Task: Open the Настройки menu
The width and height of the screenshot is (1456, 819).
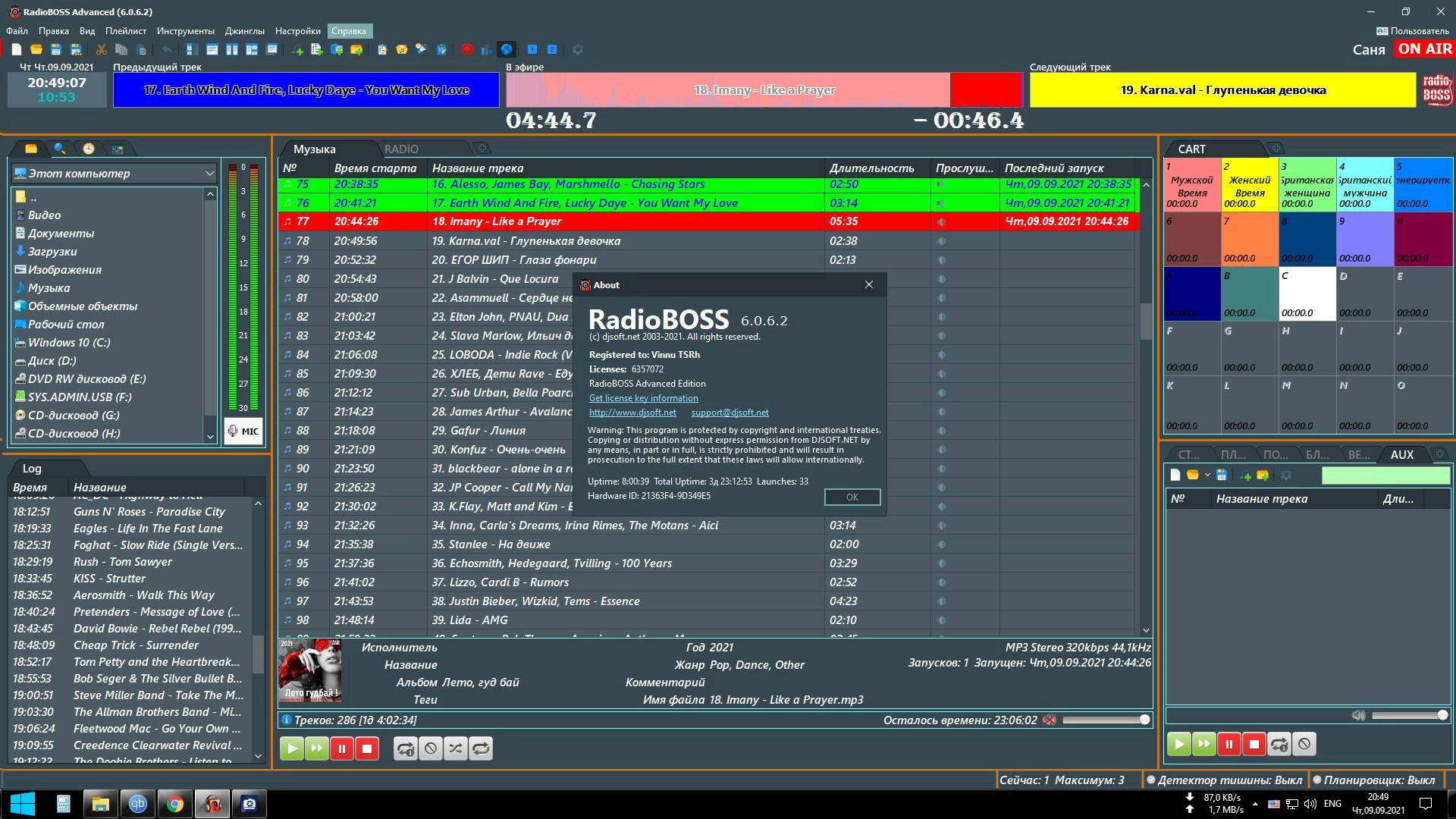Action: pyautogui.click(x=298, y=31)
